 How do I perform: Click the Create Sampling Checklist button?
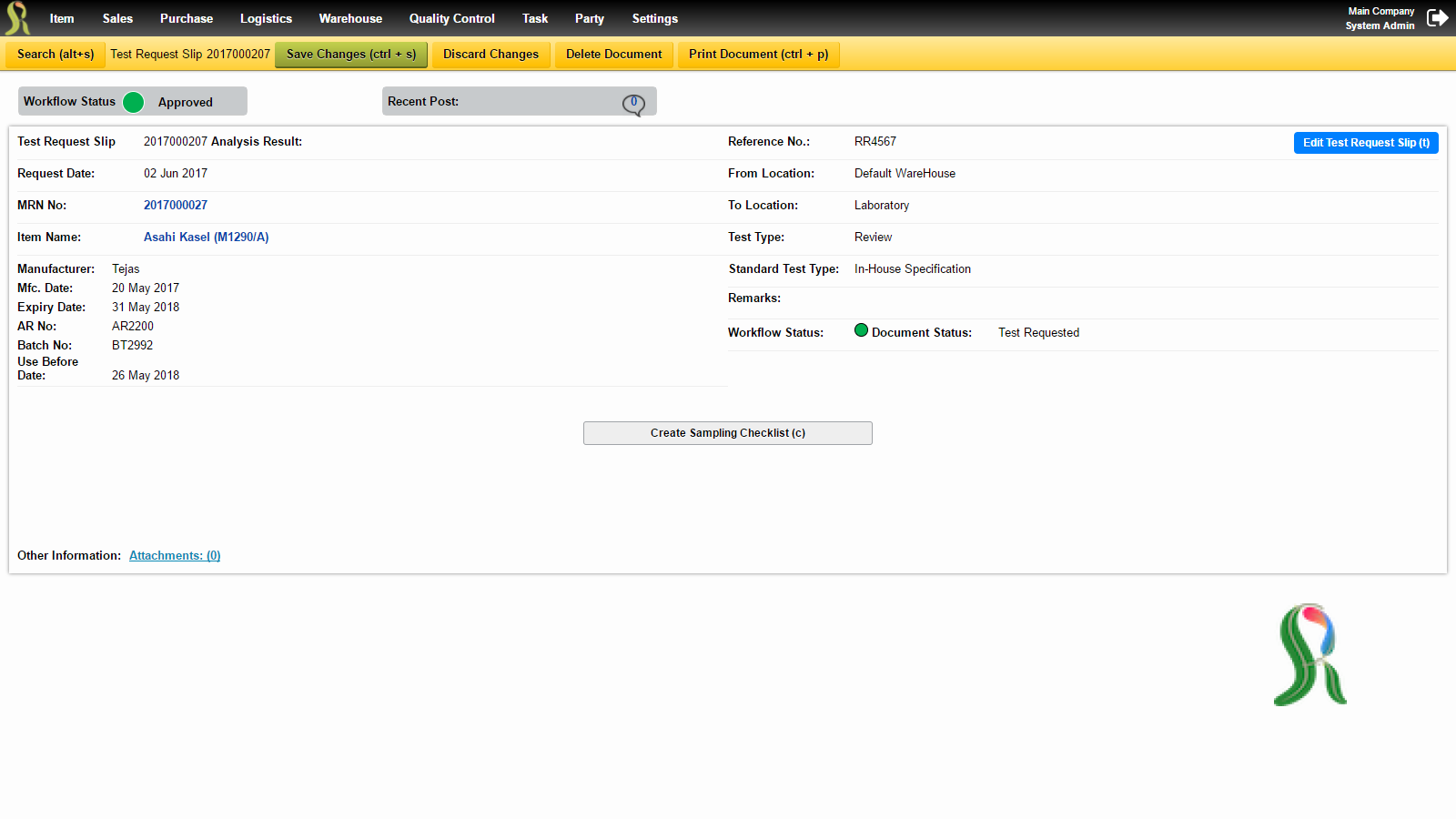pos(728,433)
